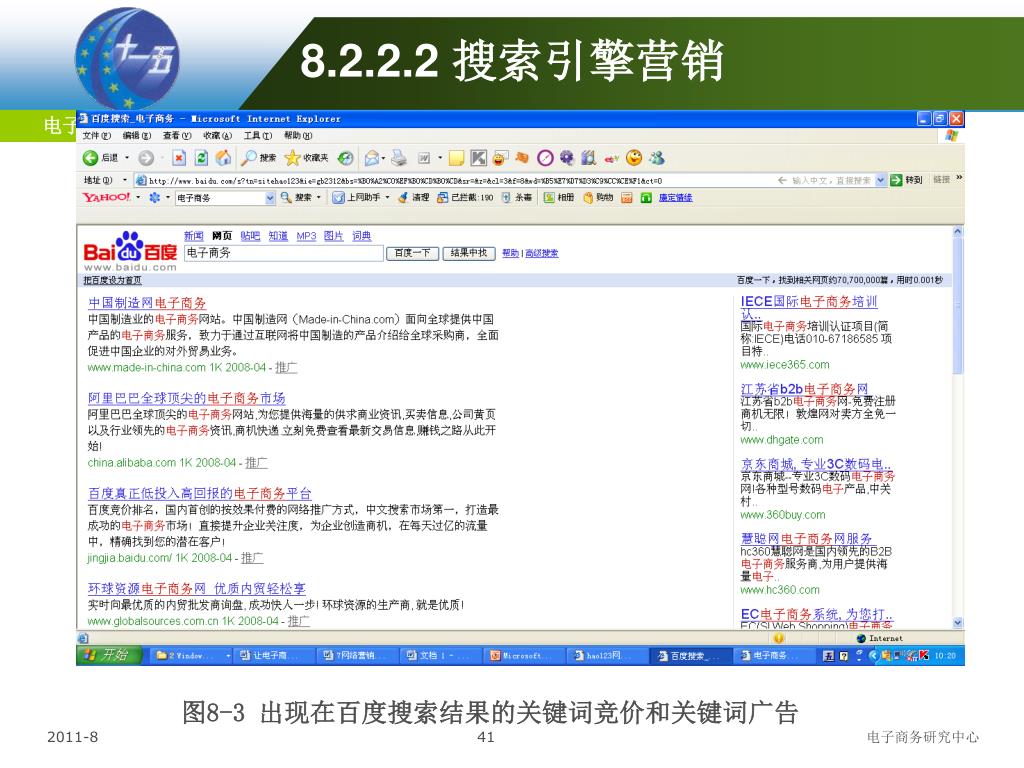Screen dimensions: 1024x768
Task: Click the Messenger people icon in IE toolbar
Action: click(657, 157)
